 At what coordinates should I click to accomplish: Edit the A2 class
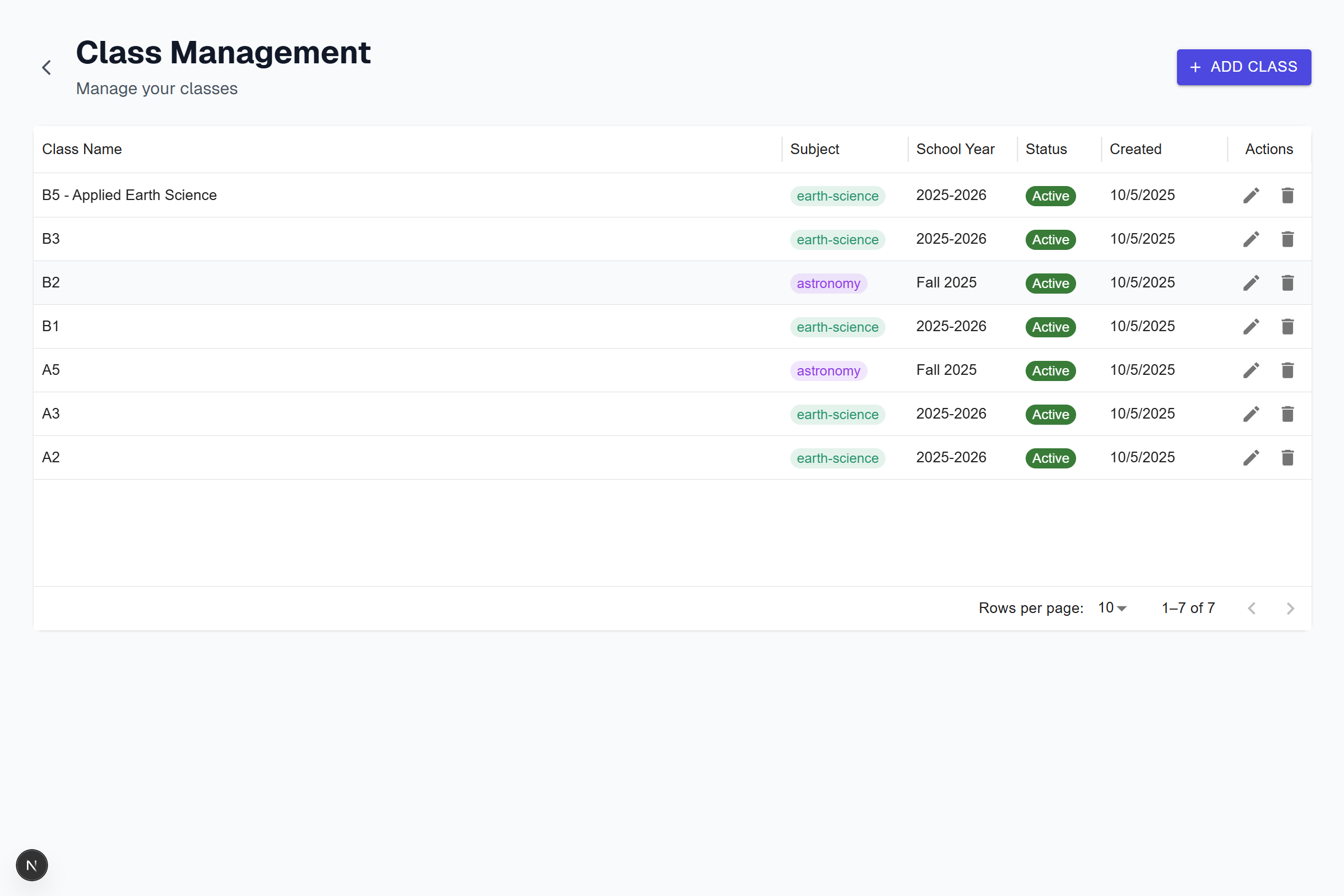click(x=1252, y=457)
